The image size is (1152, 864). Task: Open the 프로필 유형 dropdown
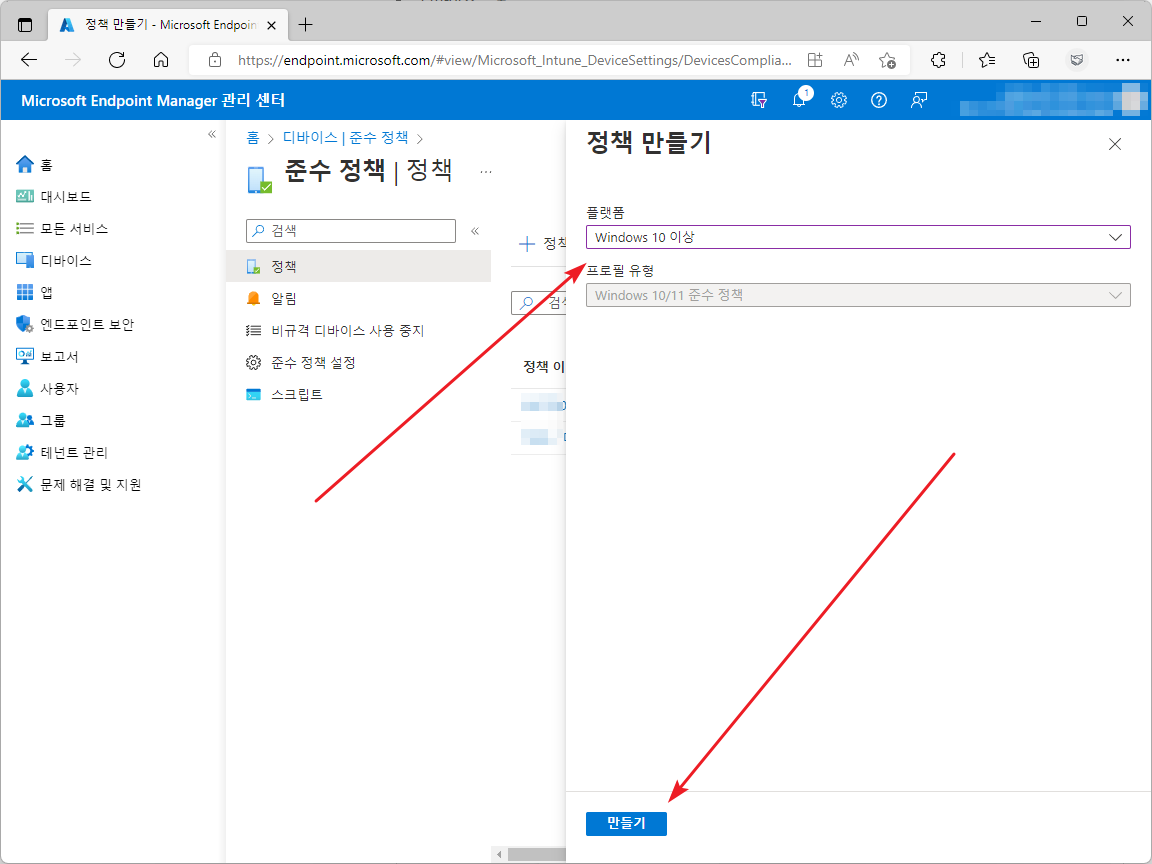(858, 295)
